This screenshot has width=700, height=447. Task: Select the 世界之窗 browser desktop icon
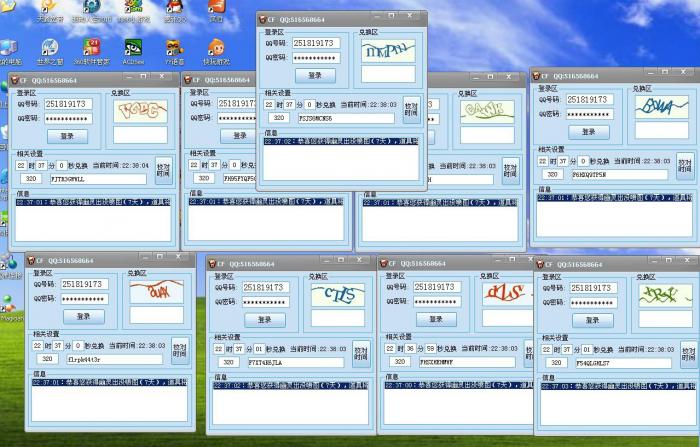click(50, 51)
